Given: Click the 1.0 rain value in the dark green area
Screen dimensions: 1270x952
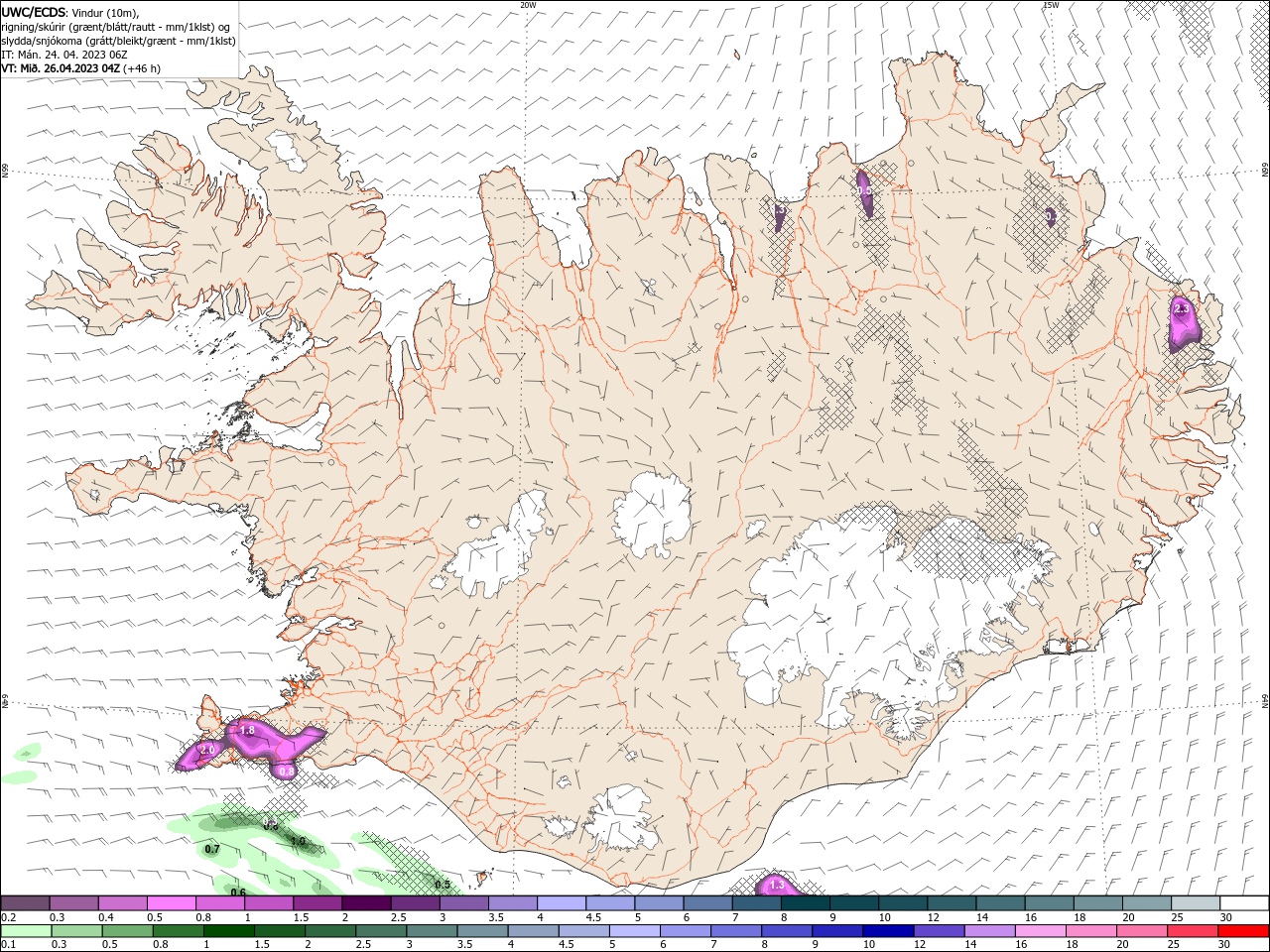Looking at the screenshot, I should (x=298, y=841).
